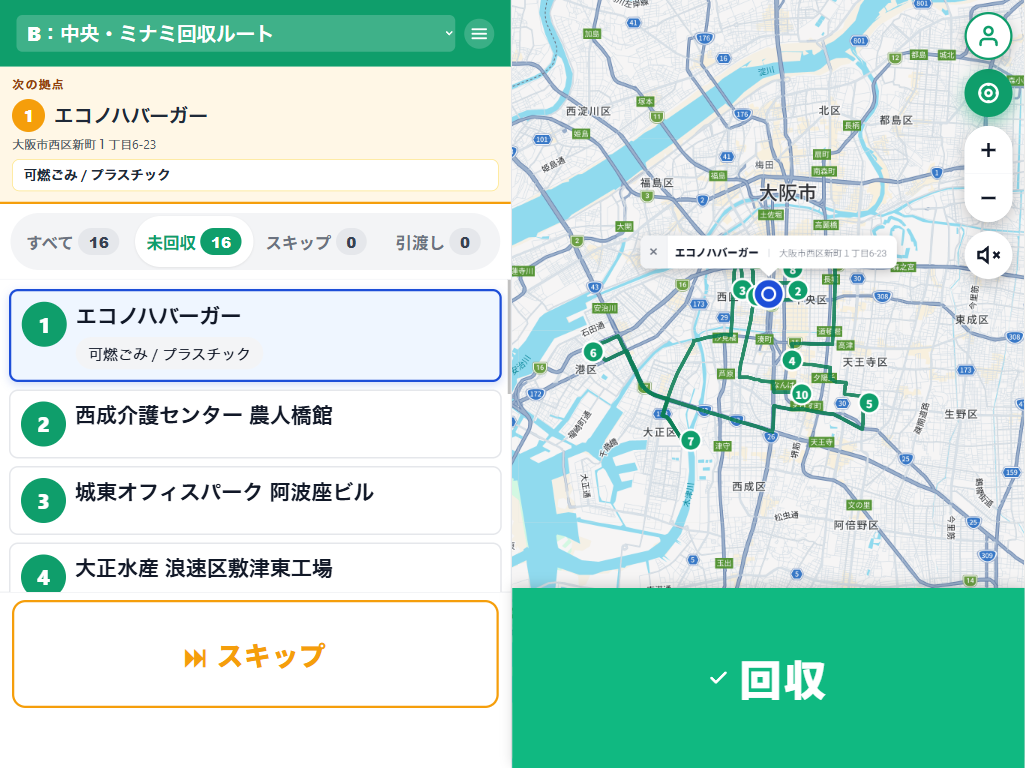Viewport: 1025px width, 768px height.
Task: Click map marker number 7
Action: point(690,441)
